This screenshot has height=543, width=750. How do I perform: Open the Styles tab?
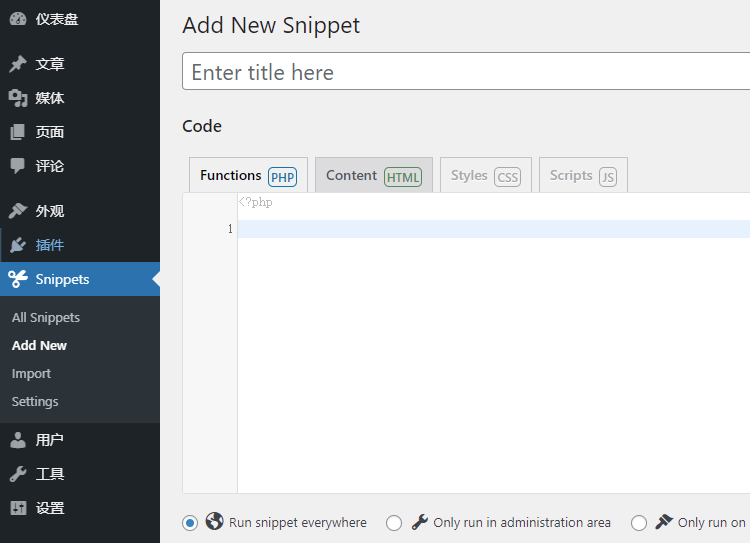(x=486, y=175)
